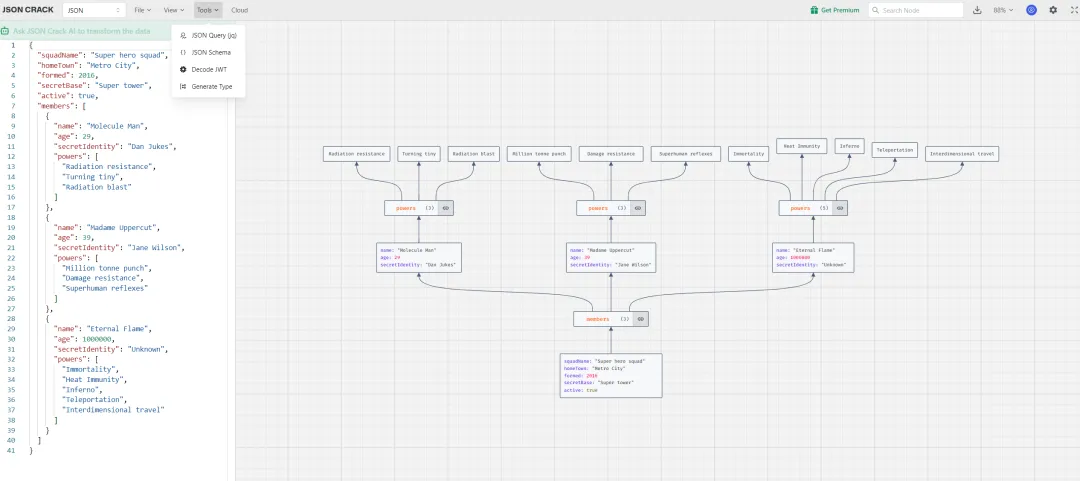The height and width of the screenshot is (481, 1080).
Task: Open the Cloud button in the toolbar
Action: [x=240, y=10]
